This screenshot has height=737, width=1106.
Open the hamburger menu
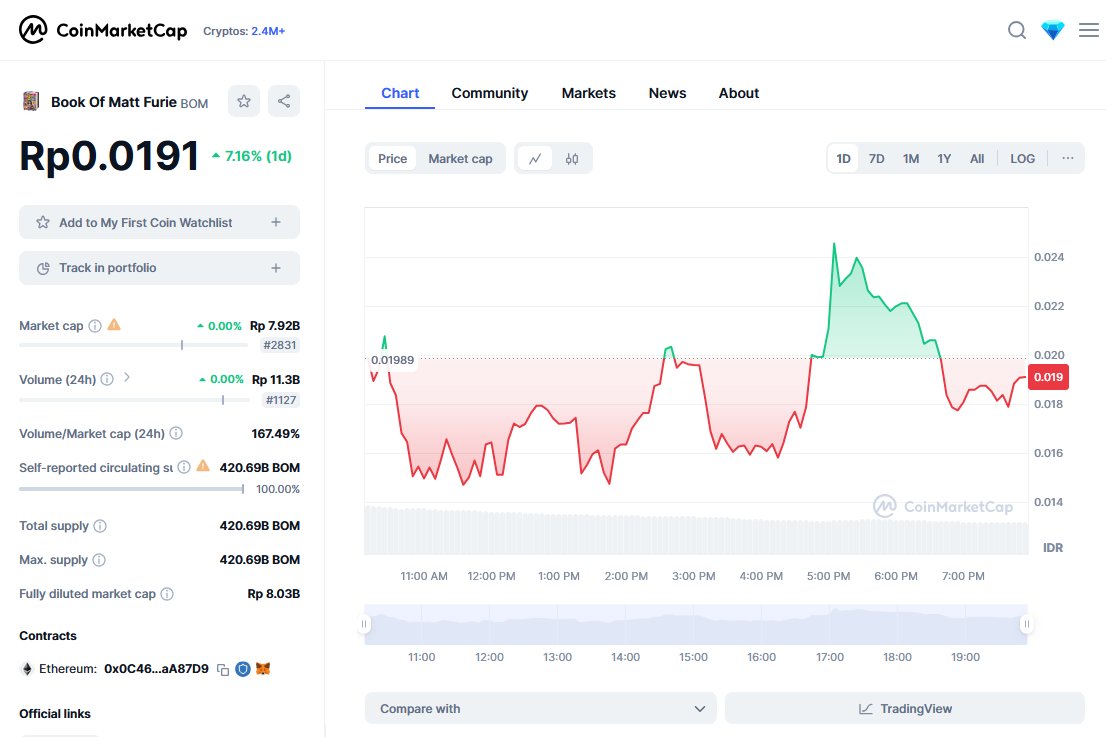(x=1088, y=30)
